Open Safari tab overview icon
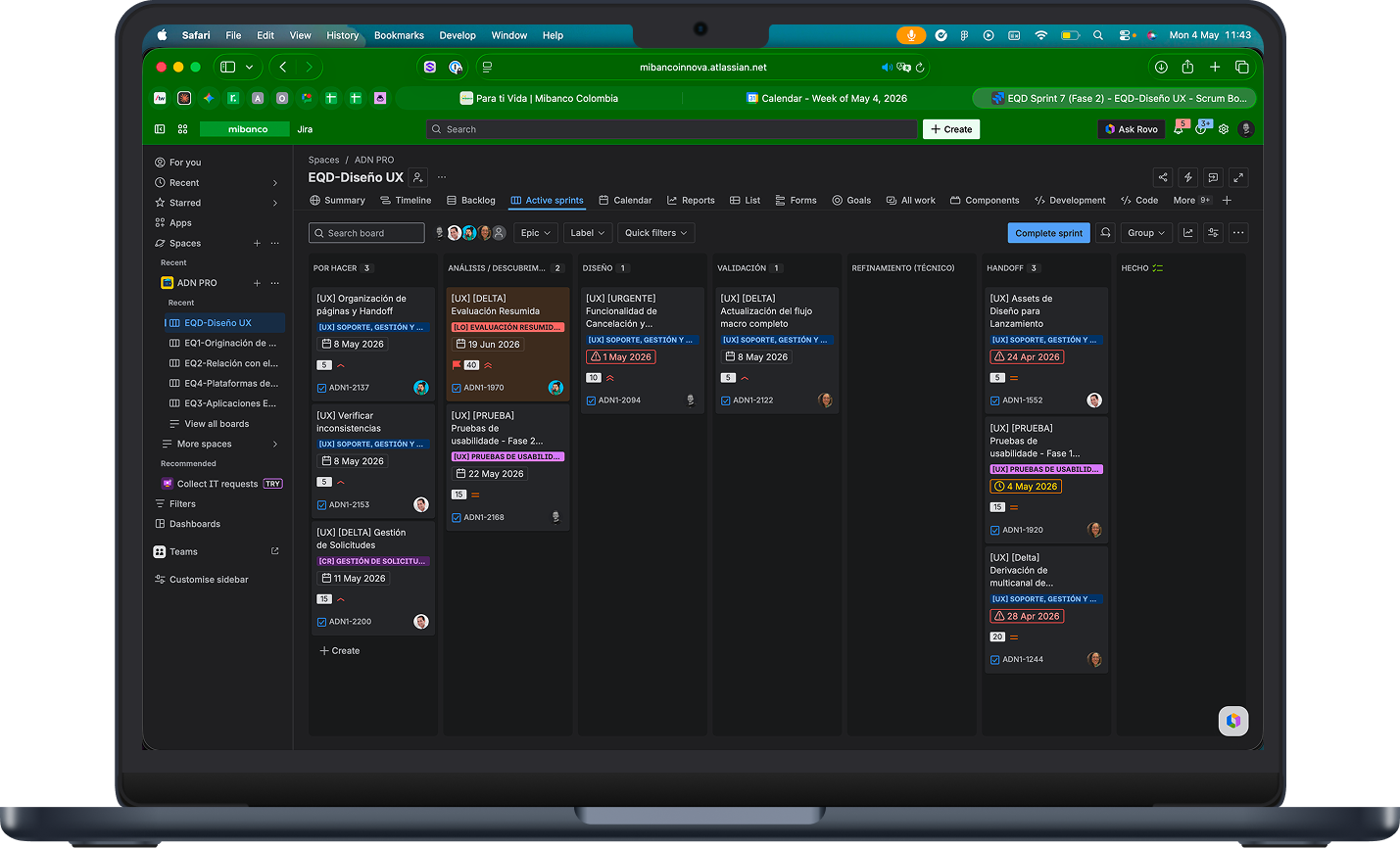Screen dimensions: 1400x848 pos(1241,67)
